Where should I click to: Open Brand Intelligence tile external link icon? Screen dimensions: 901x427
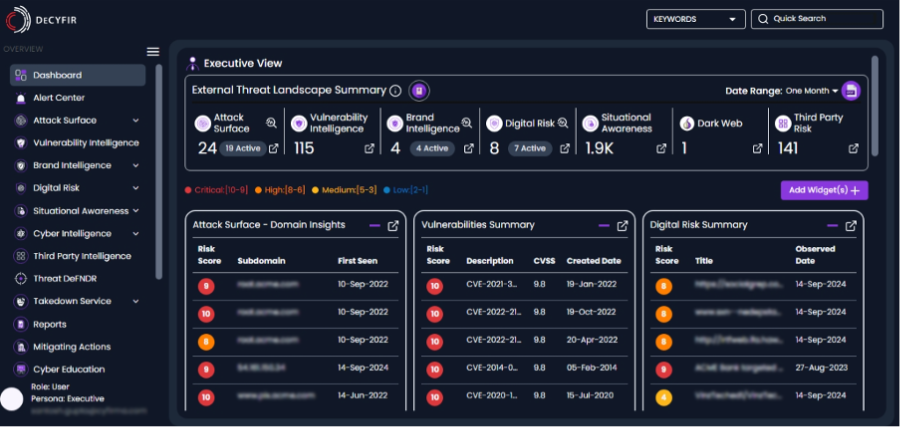tap(469, 149)
